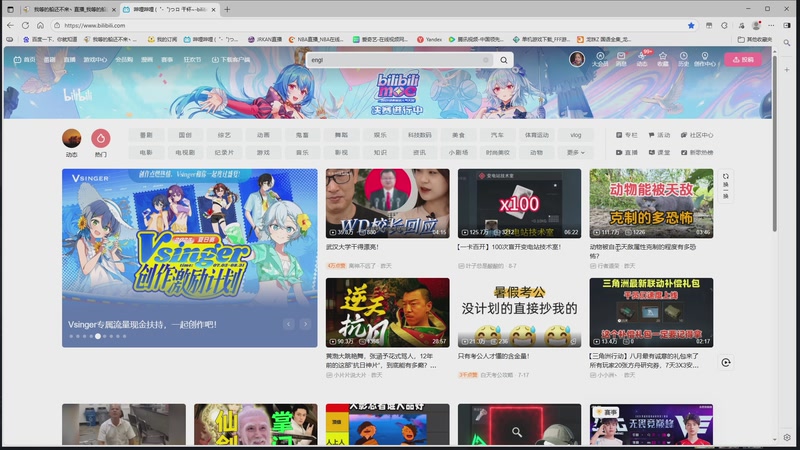Click the 换一换 refresh recommendations button
The image size is (800, 450).
coord(726,186)
